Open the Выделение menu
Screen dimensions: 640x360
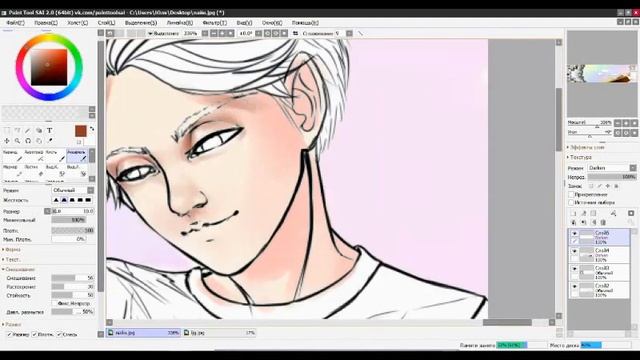click(x=141, y=23)
